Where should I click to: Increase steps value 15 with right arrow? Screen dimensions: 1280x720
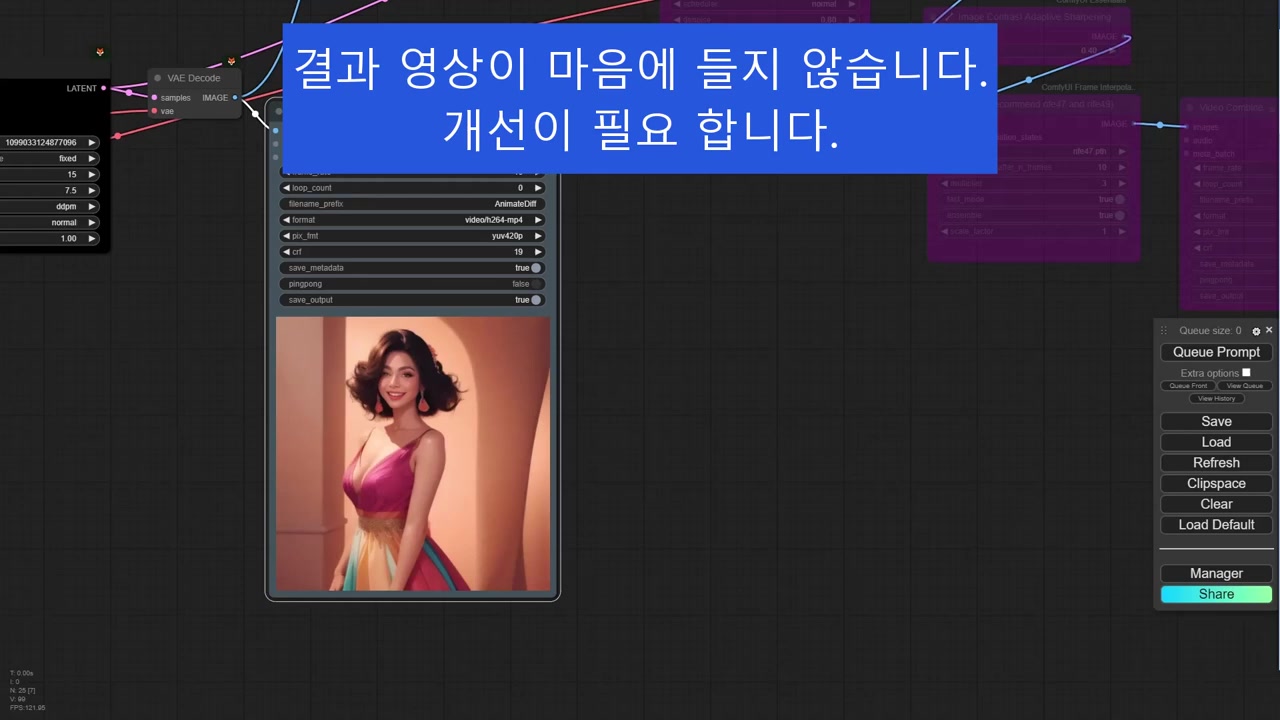tap(92, 175)
